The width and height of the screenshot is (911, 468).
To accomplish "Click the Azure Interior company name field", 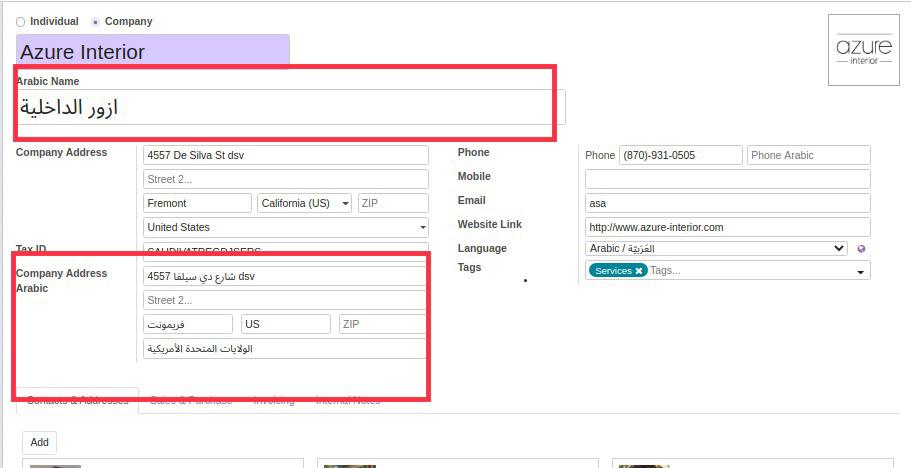I will click(153, 52).
